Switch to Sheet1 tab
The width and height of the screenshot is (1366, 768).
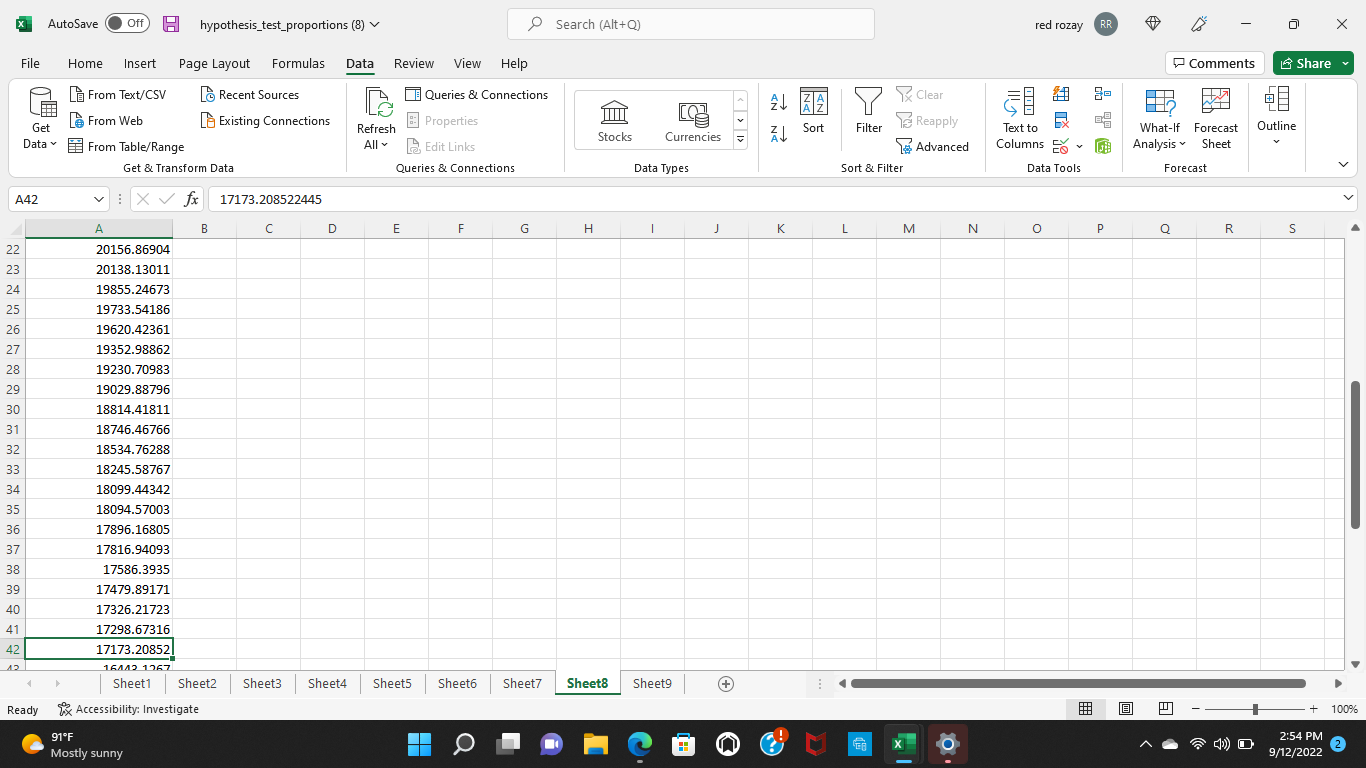point(132,683)
